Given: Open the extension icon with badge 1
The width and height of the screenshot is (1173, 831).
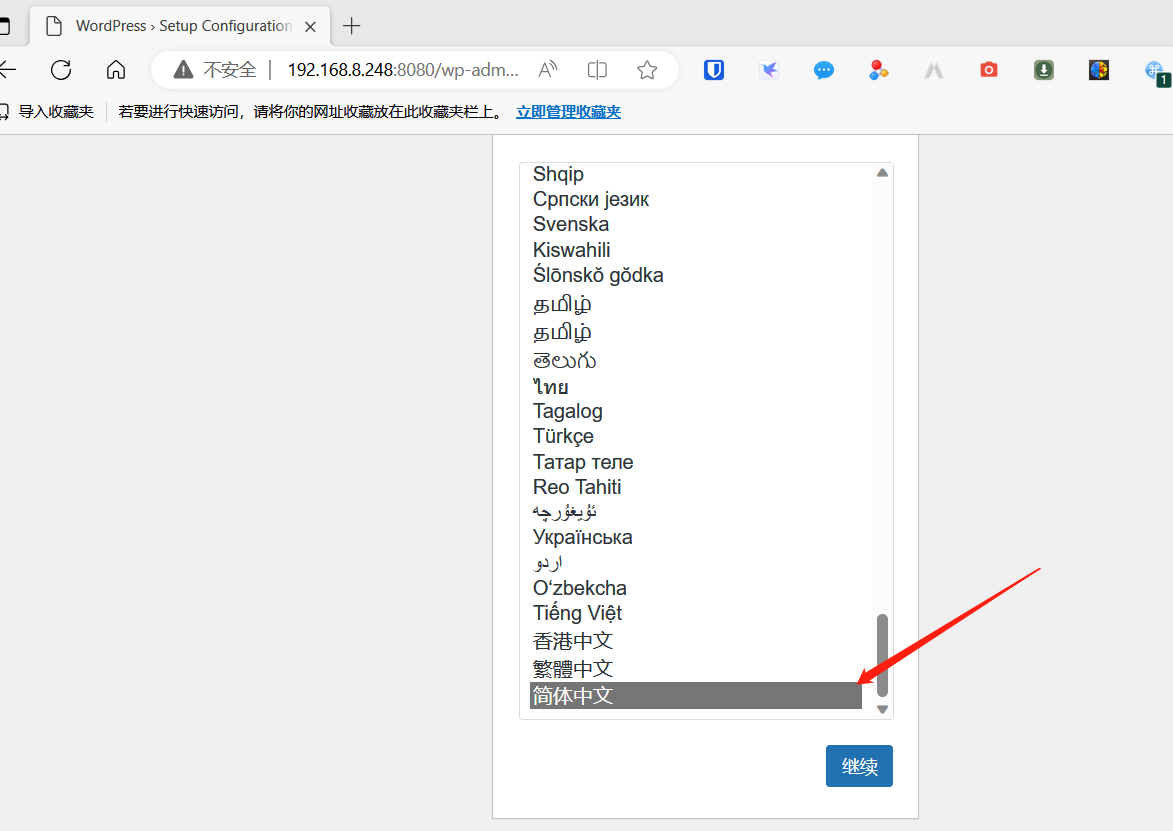Looking at the screenshot, I should 1157,73.
